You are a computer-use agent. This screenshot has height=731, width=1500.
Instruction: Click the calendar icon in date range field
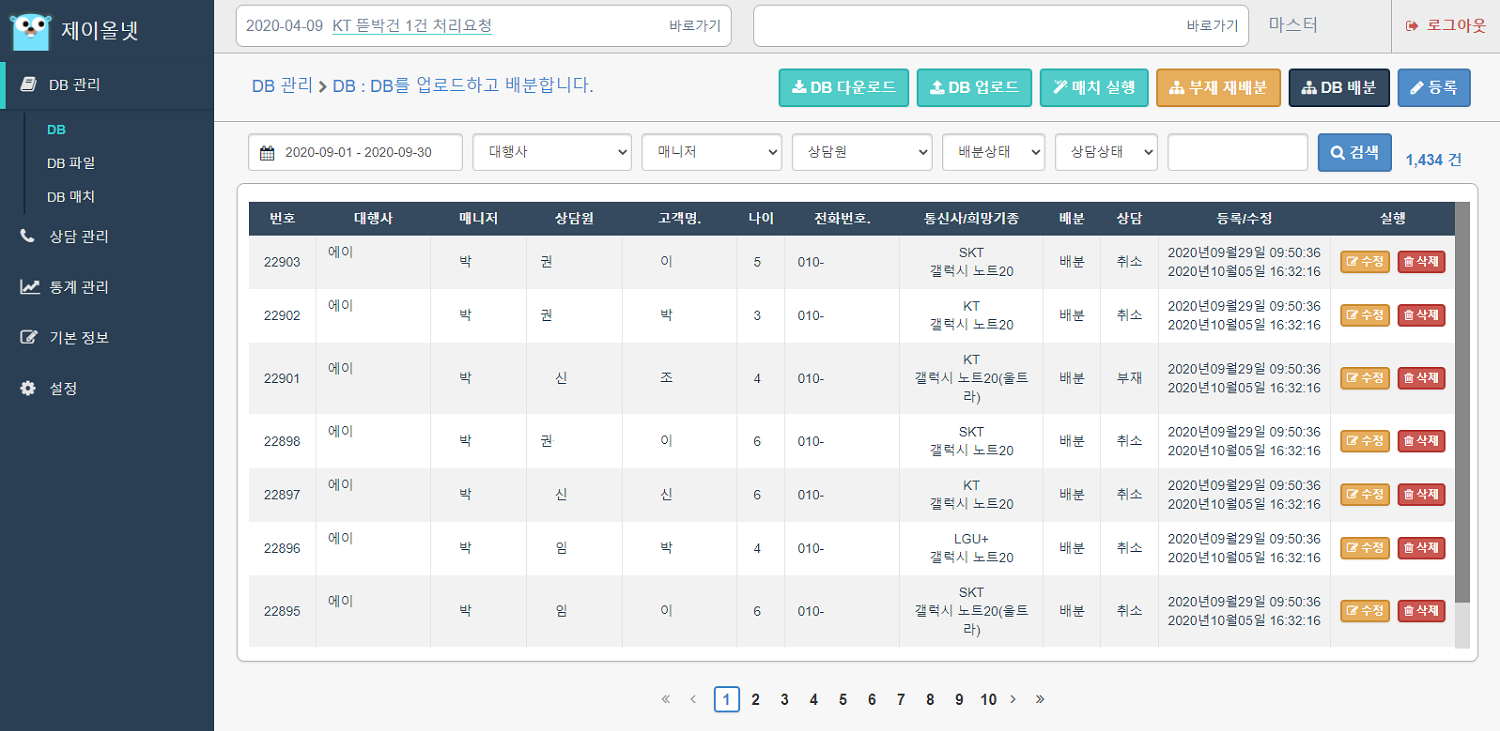tap(267, 153)
